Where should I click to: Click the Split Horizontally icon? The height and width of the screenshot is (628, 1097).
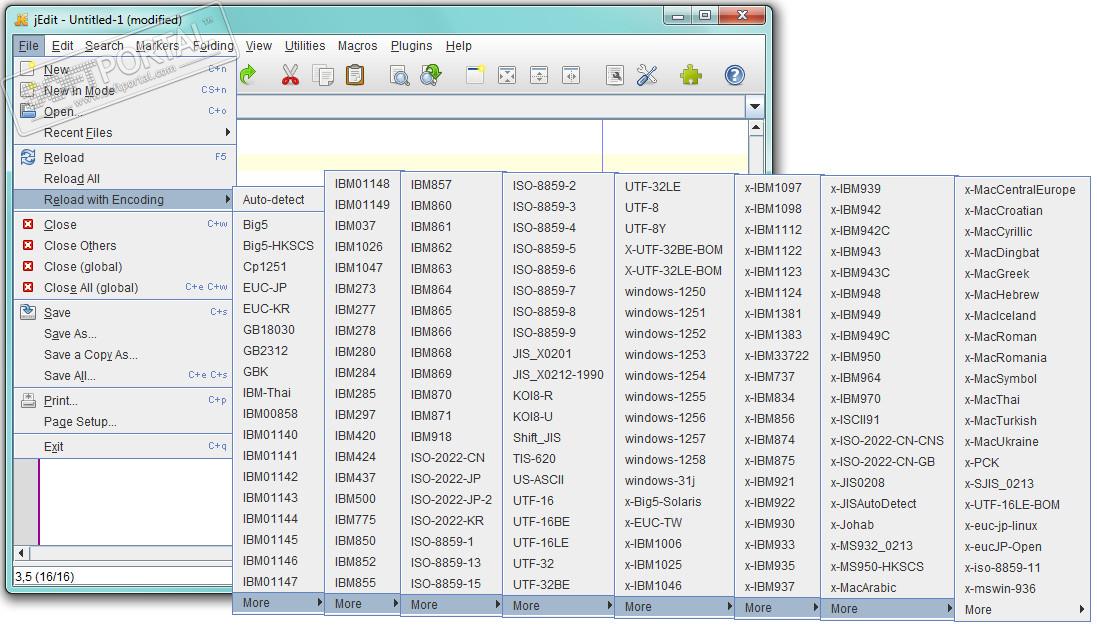(x=539, y=75)
